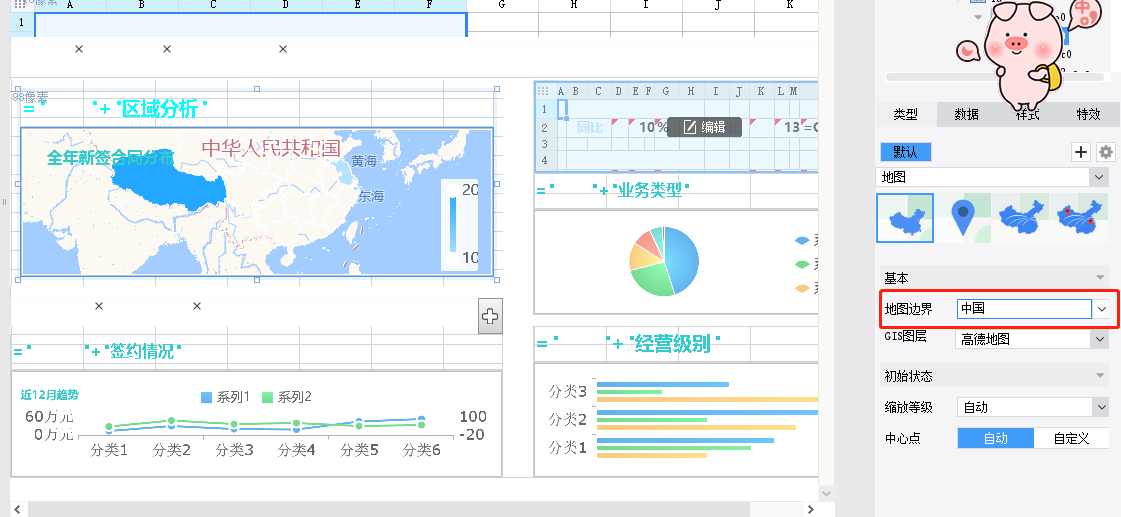The width and height of the screenshot is (1121, 517).
Task: Click the 编辑 button on the table block
Action: 704,127
